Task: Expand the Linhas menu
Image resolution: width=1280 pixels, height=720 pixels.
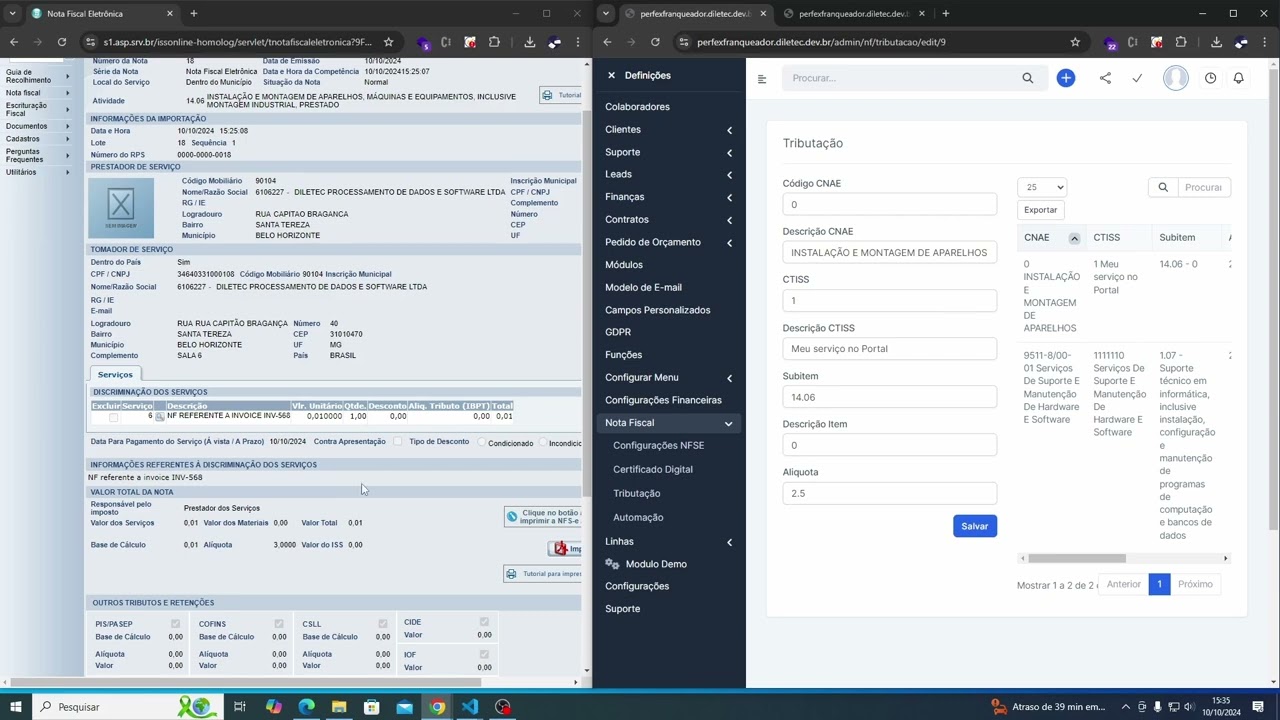Action: pos(669,542)
